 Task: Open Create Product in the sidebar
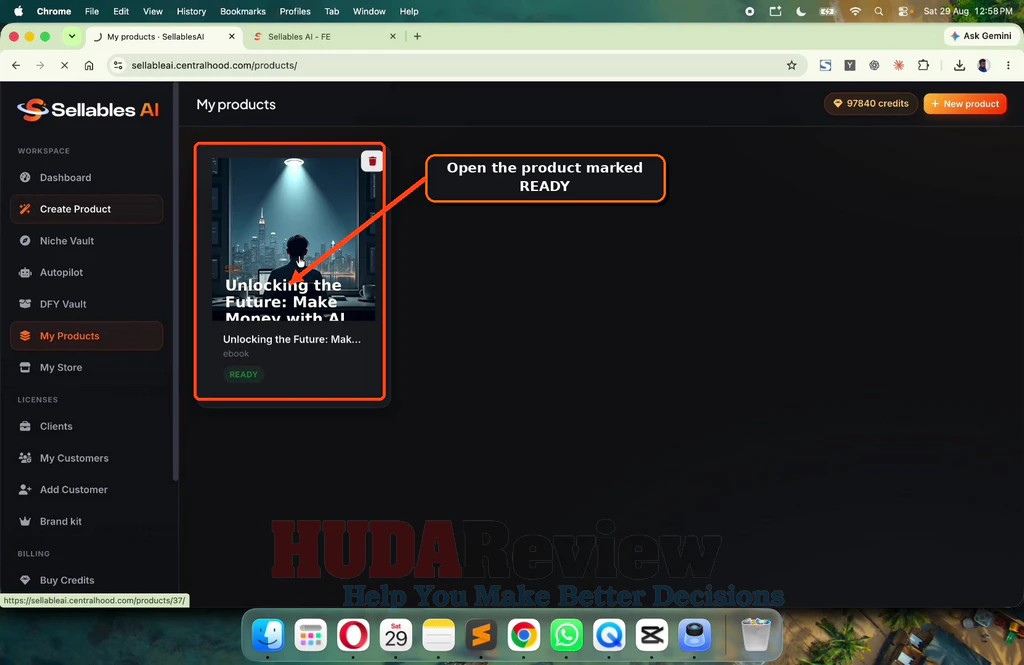pyautogui.click(x=86, y=209)
